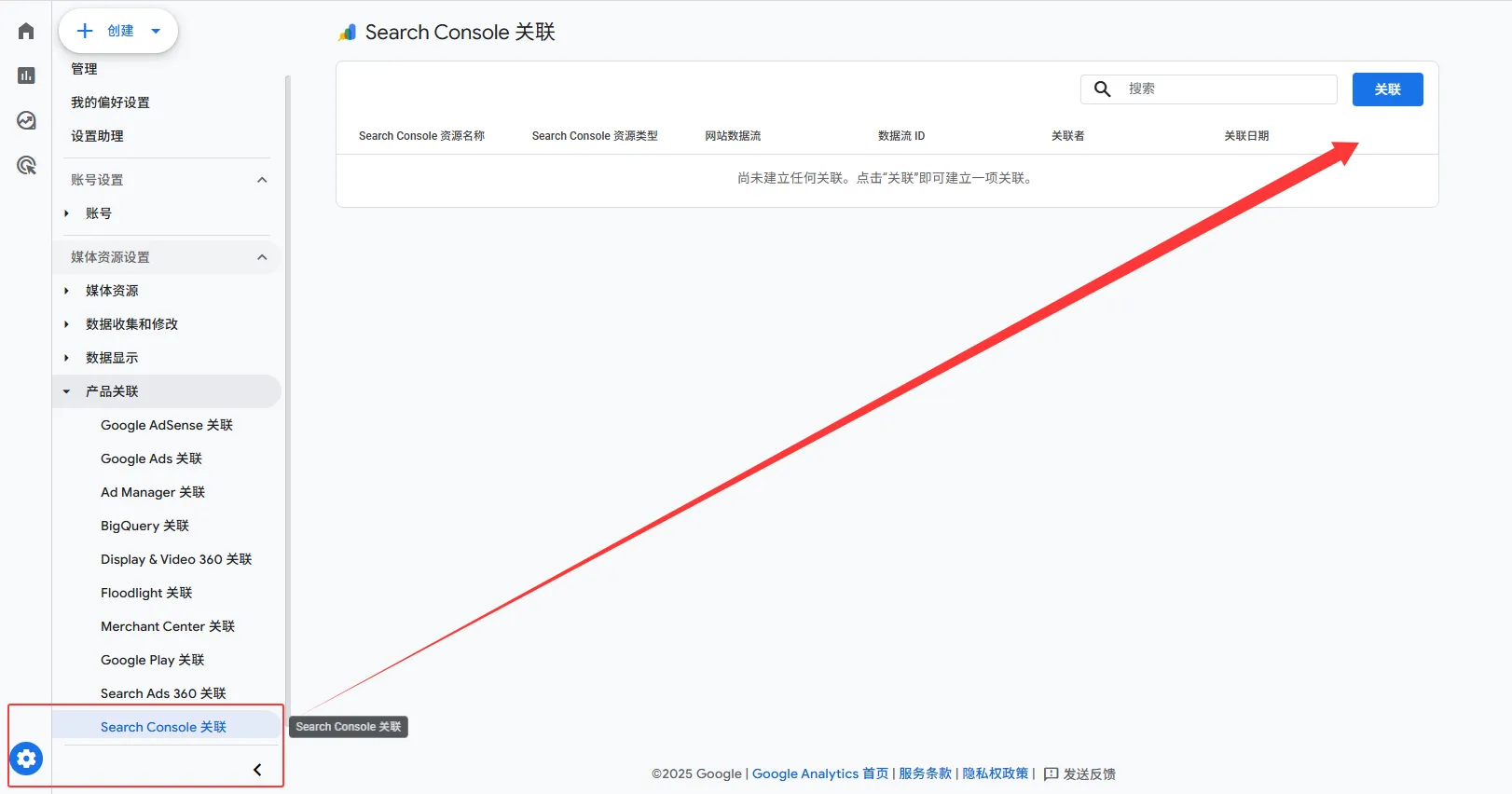Expand the 数据显示 tree item
The height and width of the screenshot is (794, 1512).
coord(66,358)
